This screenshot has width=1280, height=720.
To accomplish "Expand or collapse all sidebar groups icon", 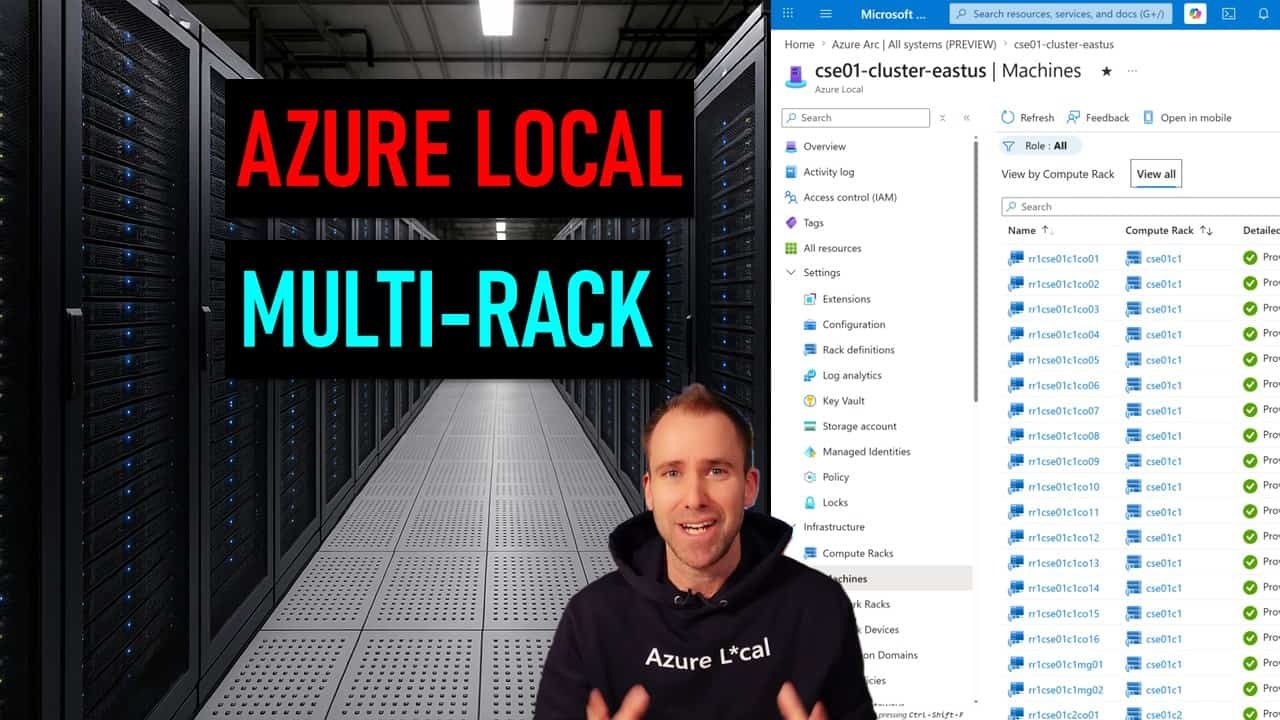I will click(x=943, y=118).
